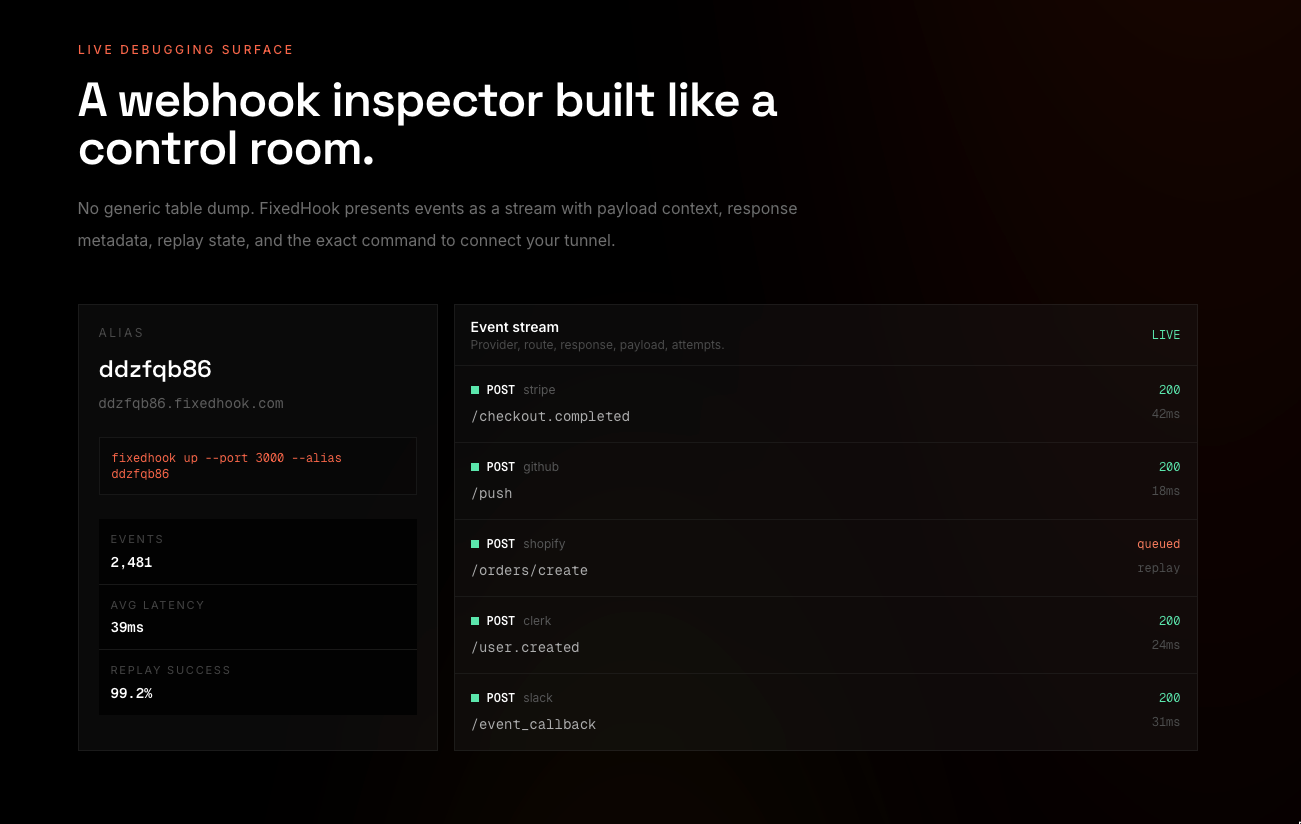This screenshot has width=1301, height=824.
Task: Select the fixedhook up command text
Action: (226, 466)
